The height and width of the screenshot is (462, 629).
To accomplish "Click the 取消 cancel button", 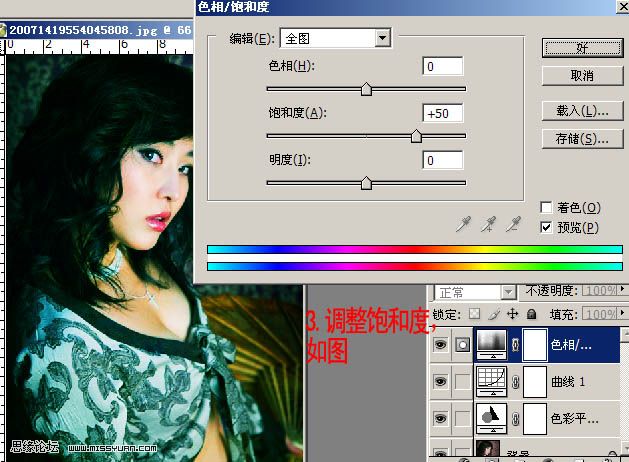I will tap(582, 75).
